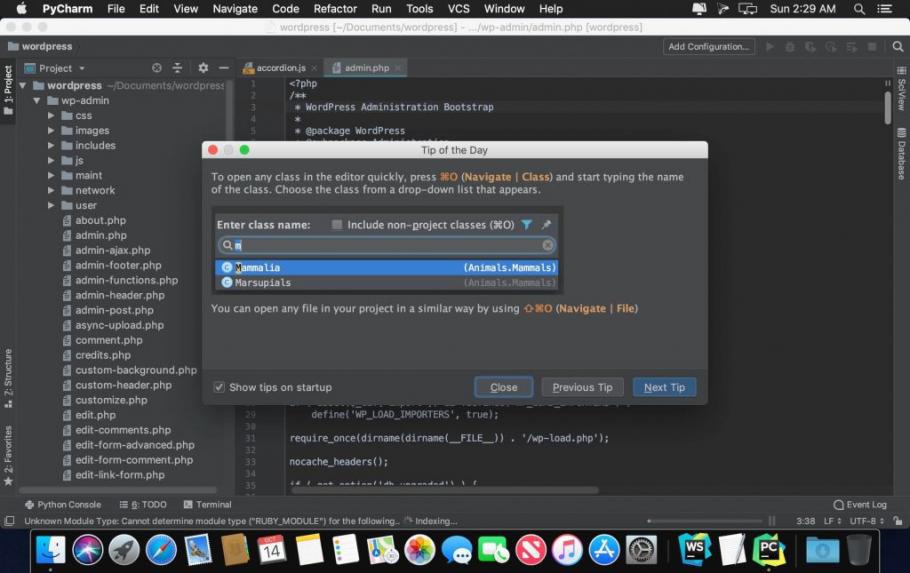Screen dimensions: 910x573
Task: Open Spotlight search in macOS menu bar
Action: coord(859,9)
